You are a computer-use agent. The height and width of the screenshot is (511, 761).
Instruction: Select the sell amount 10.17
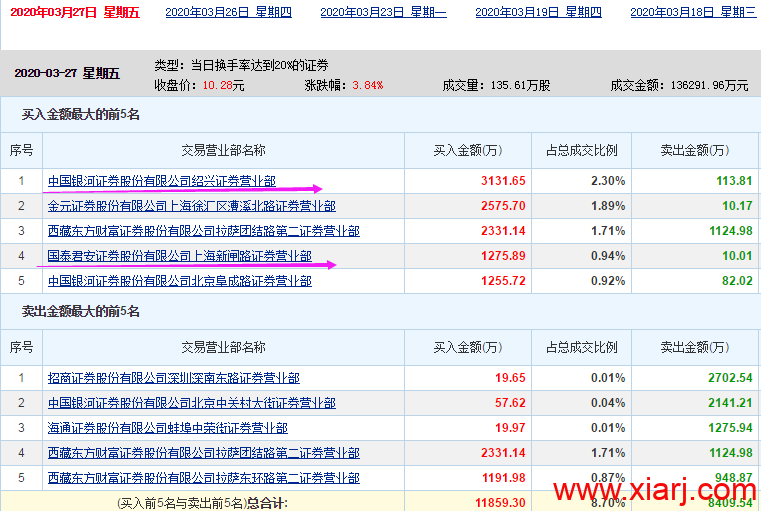(x=737, y=206)
